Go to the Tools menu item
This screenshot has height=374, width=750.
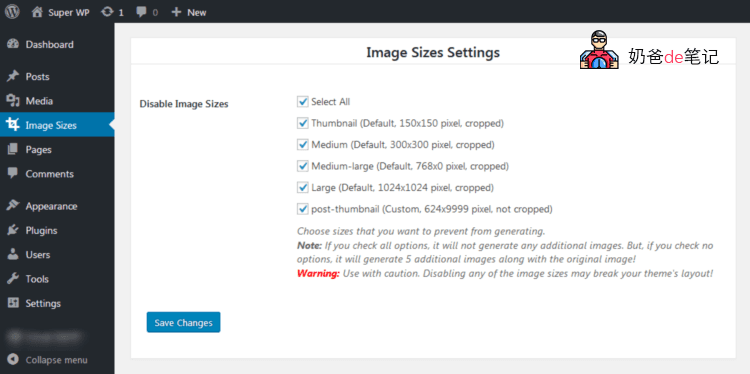57,279
